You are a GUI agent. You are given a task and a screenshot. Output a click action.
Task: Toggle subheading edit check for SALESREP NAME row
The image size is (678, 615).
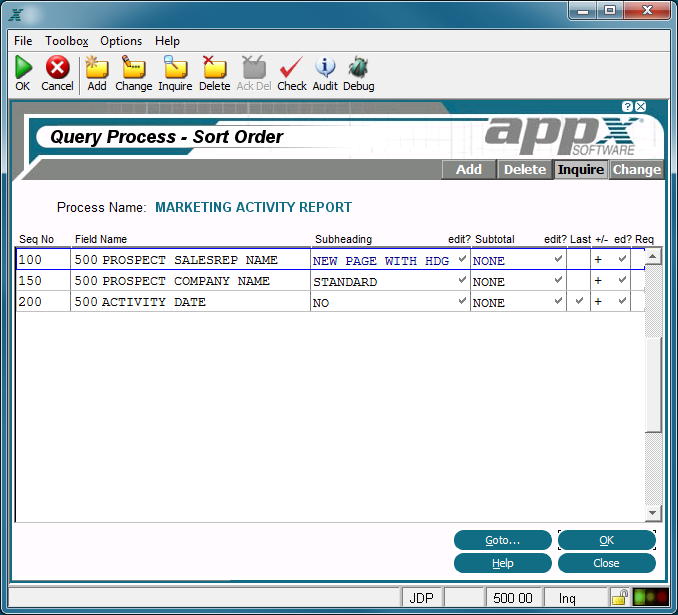462,259
